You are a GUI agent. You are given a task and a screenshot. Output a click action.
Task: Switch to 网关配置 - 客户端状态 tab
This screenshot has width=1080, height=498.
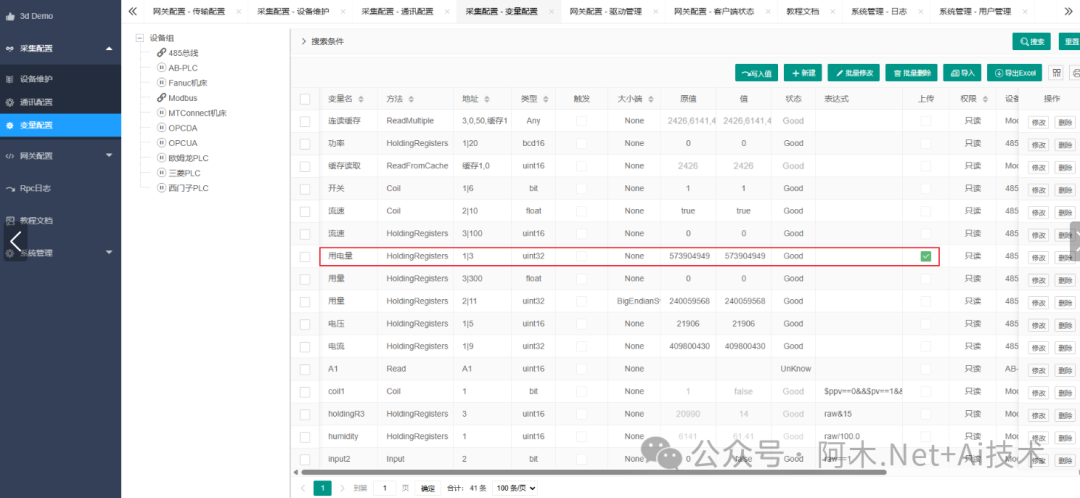tap(714, 12)
